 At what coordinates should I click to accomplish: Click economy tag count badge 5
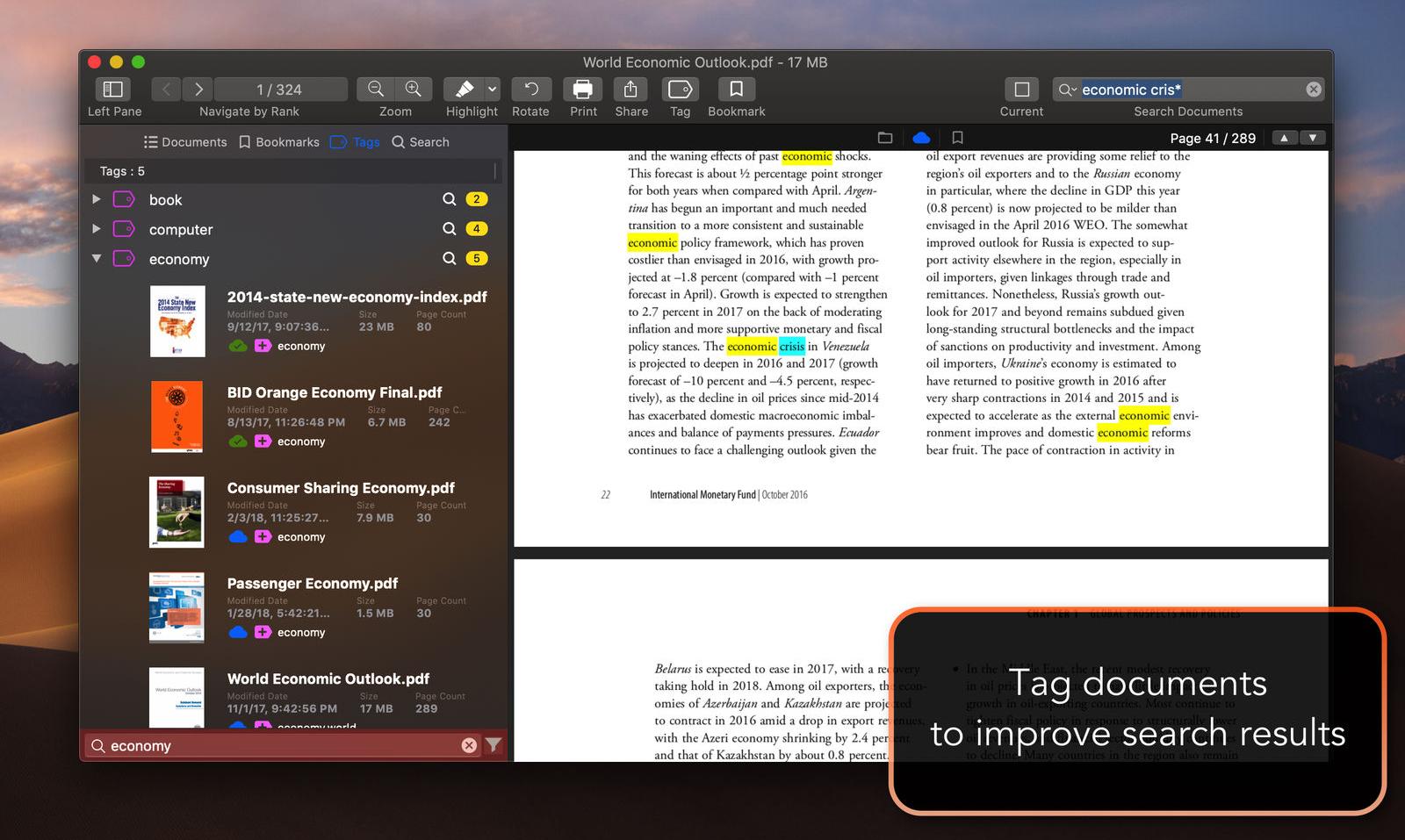point(477,259)
